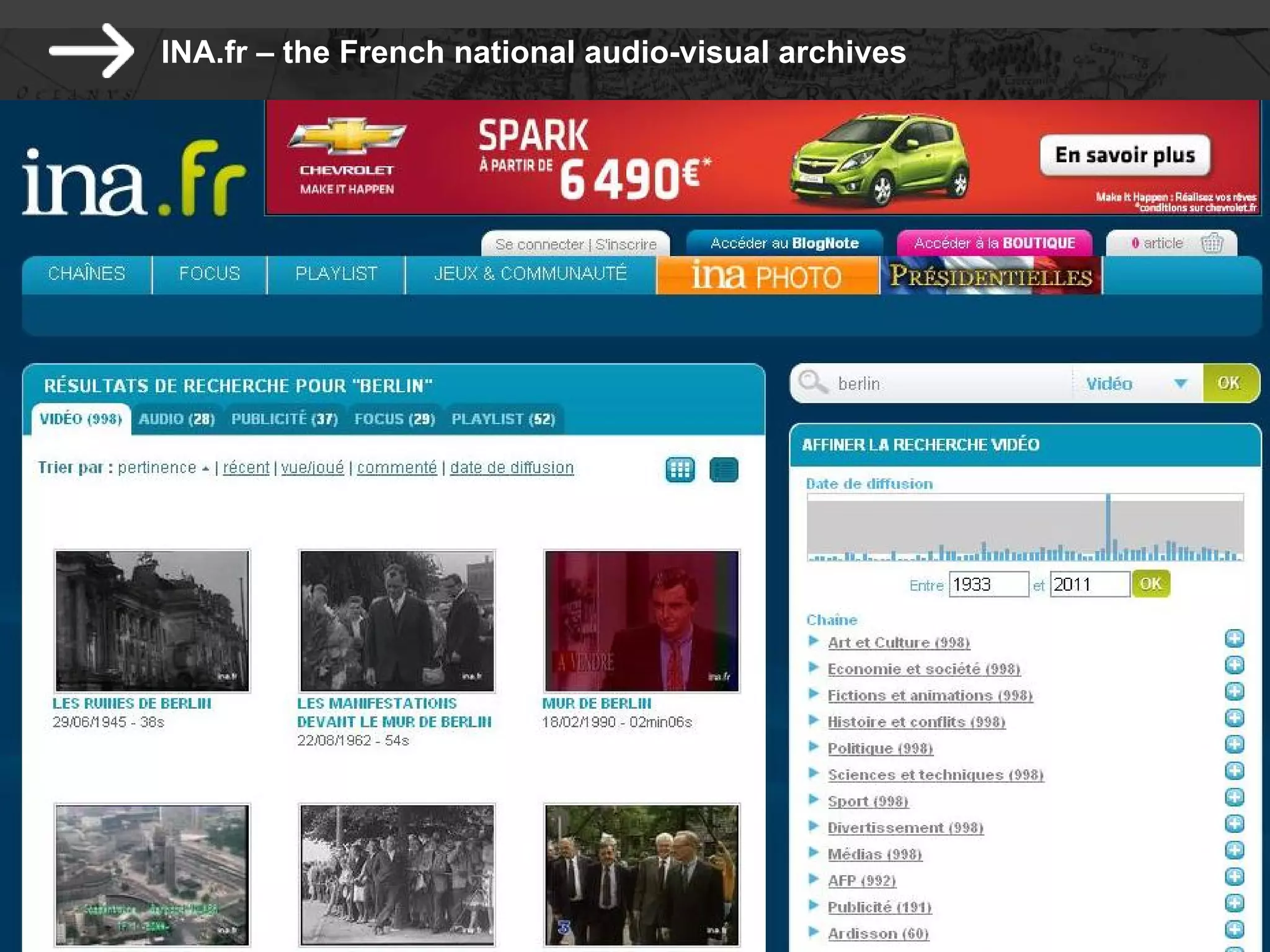The height and width of the screenshot is (952, 1270).
Task: Click Ardisson (60) filter link
Action: 879,934
